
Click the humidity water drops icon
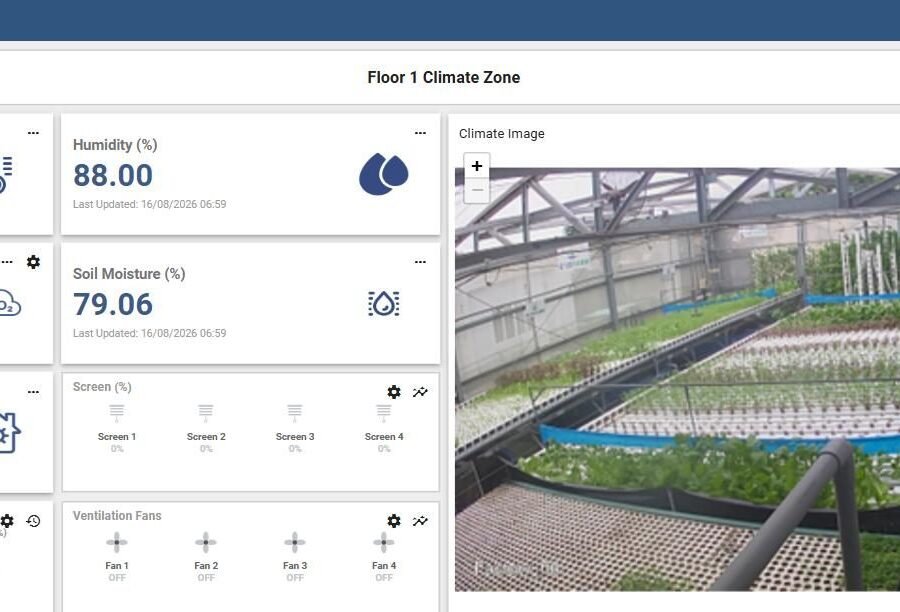click(x=383, y=174)
